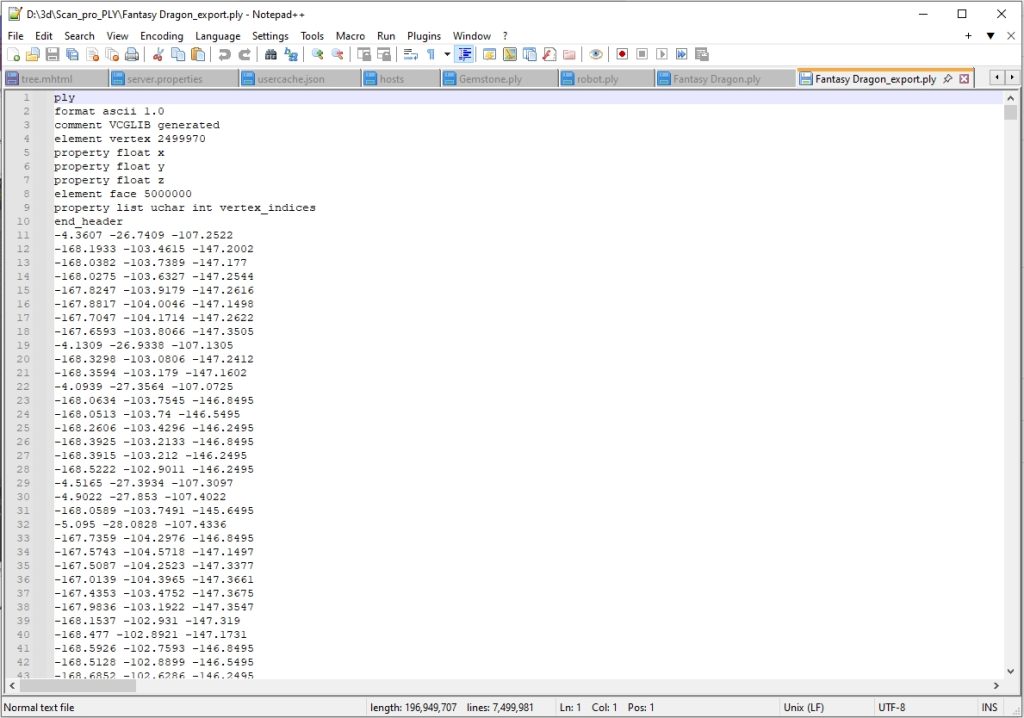1024x718 pixels.
Task: Toggle the monitoring eye icon
Action: 596,54
